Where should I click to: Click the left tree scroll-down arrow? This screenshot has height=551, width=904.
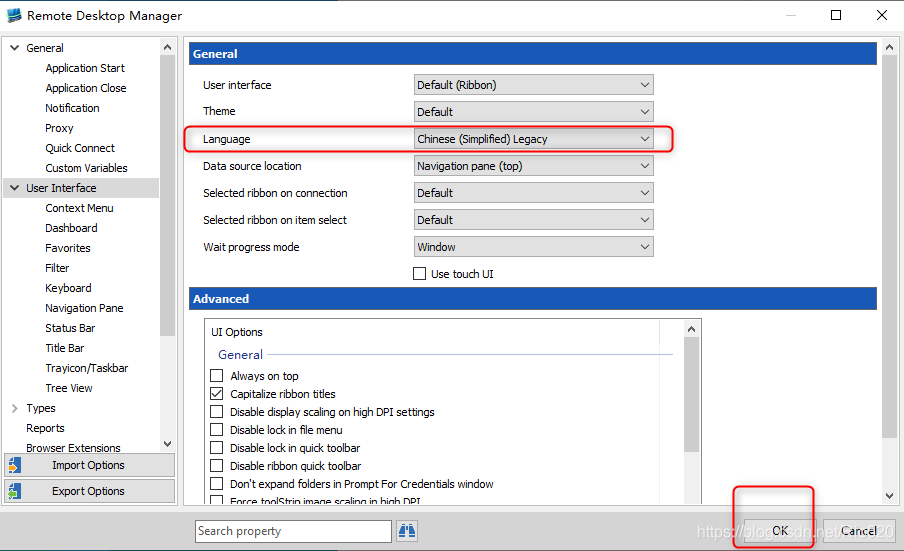[x=167, y=444]
